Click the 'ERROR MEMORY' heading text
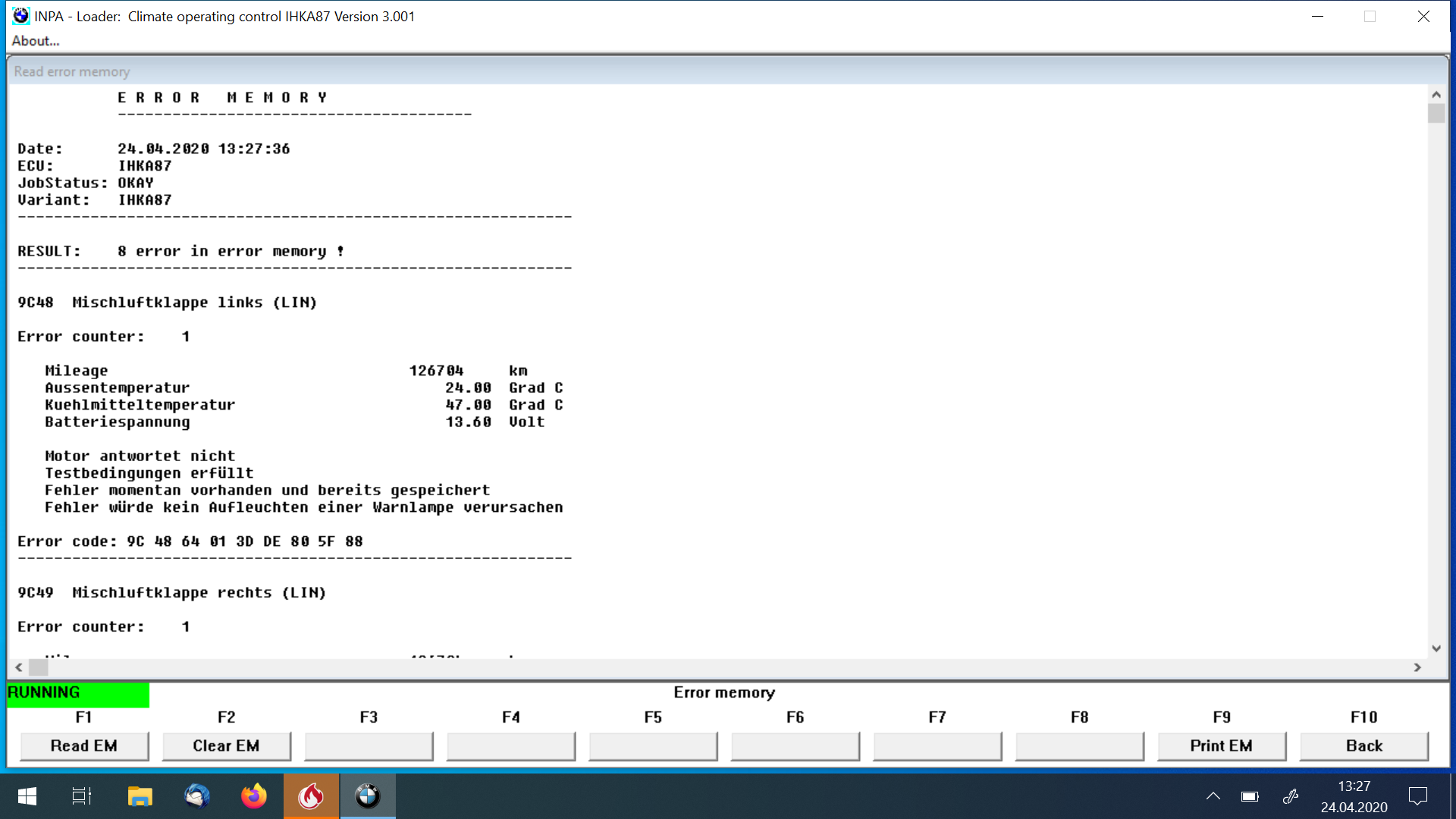Image resolution: width=1456 pixels, height=819 pixels. coord(222,98)
